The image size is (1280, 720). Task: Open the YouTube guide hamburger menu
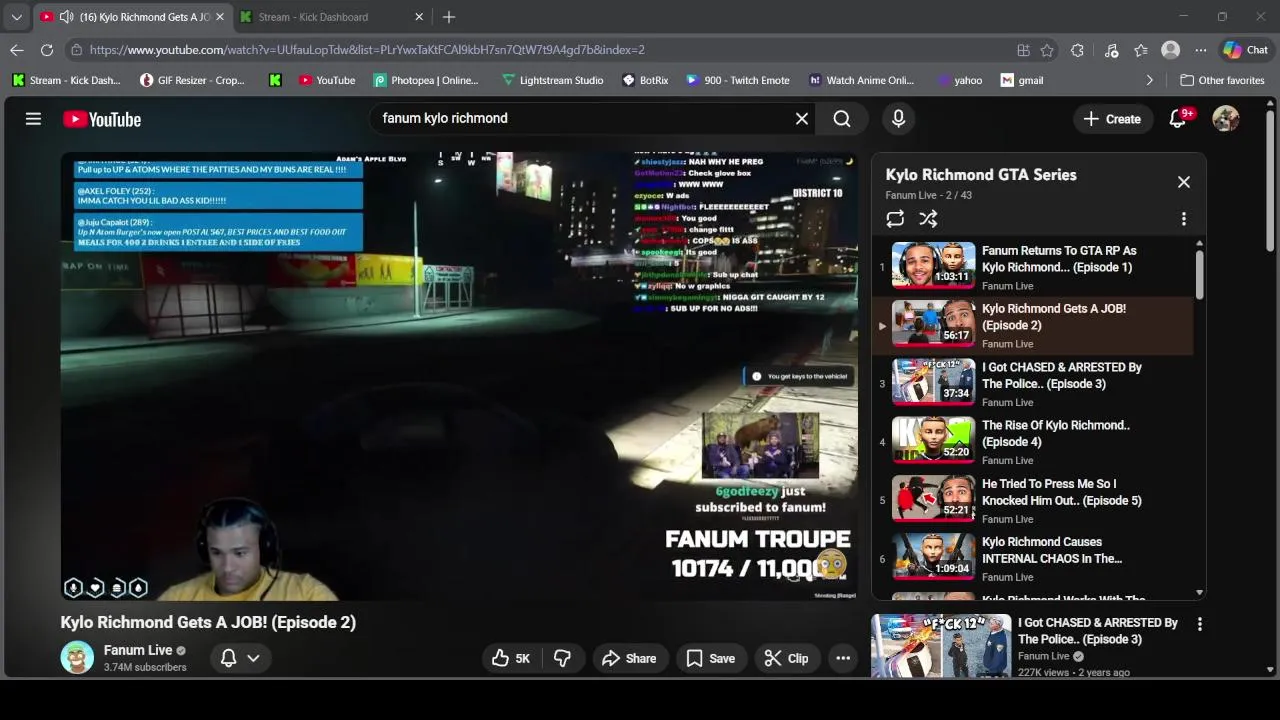coord(33,119)
